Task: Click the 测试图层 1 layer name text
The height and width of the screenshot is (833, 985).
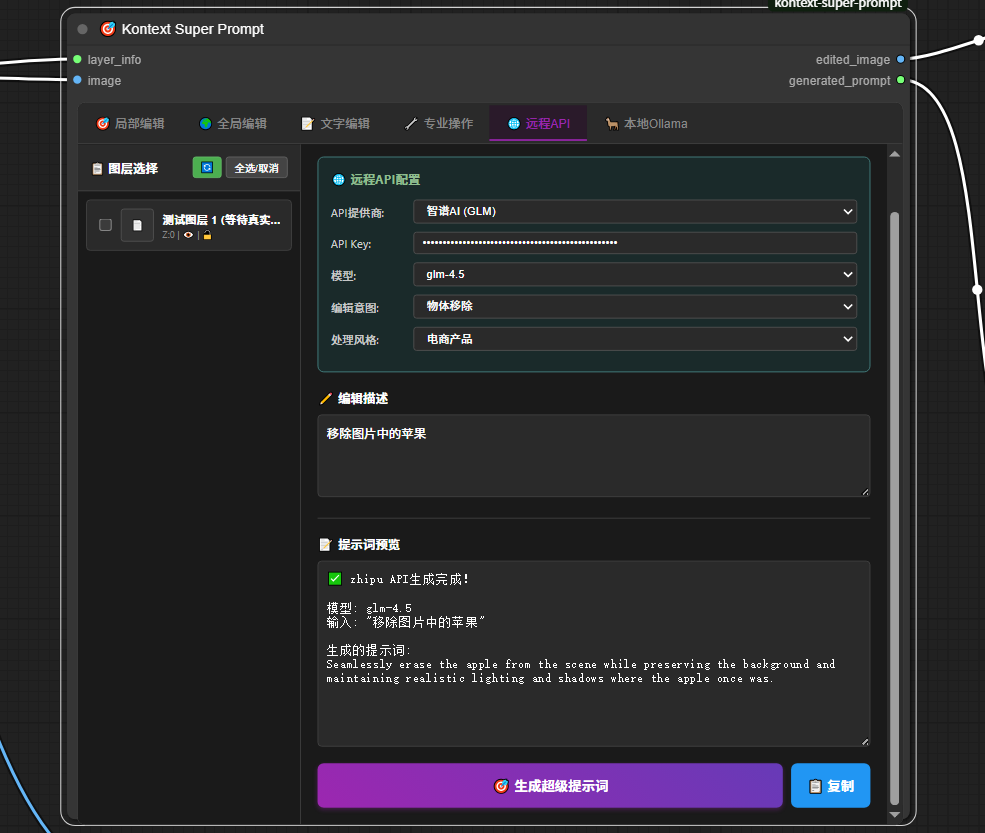Action: [x=221, y=219]
